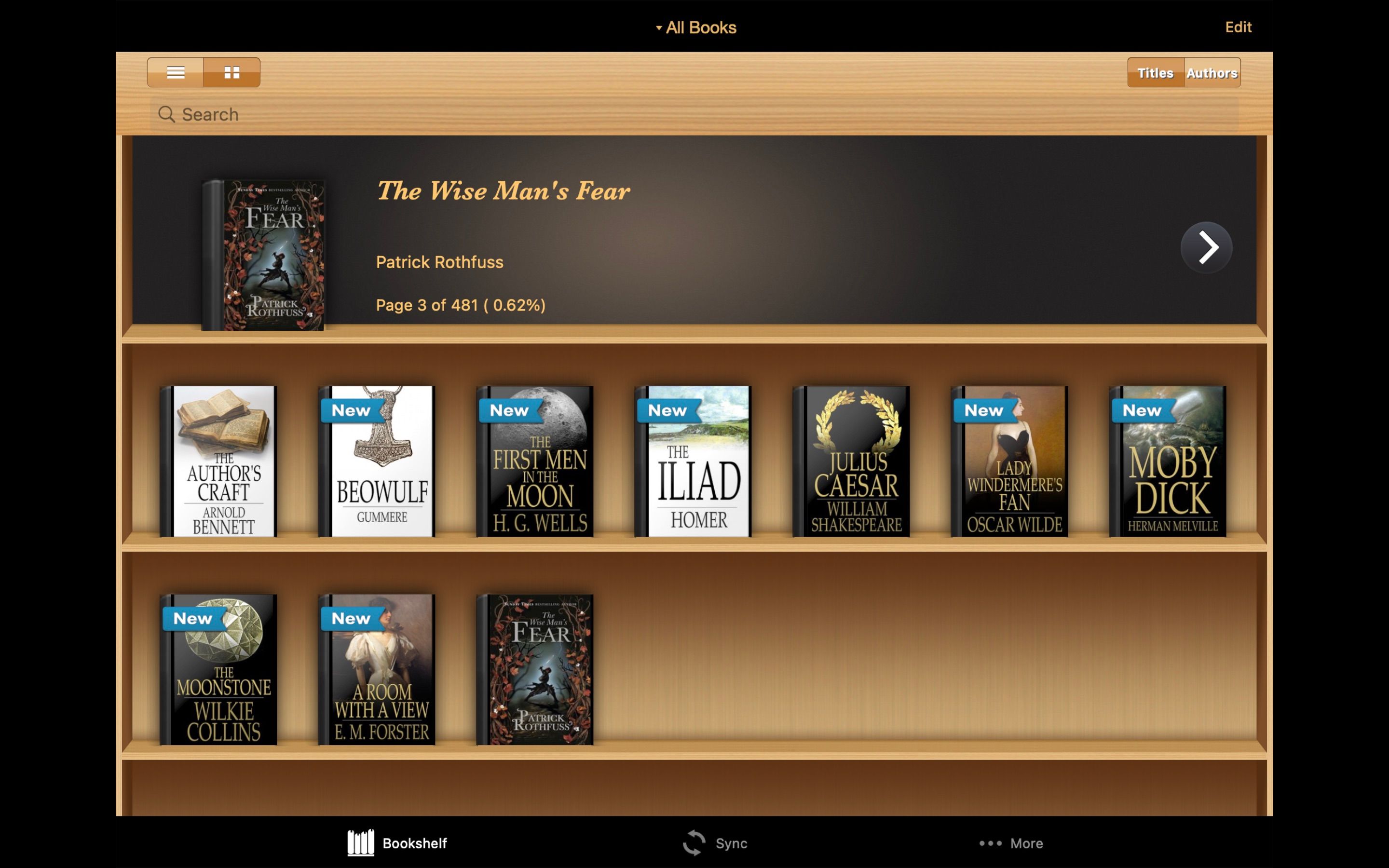
Task: Switch to list view layout
Action: pyautogui.click(x=175, y=72)
